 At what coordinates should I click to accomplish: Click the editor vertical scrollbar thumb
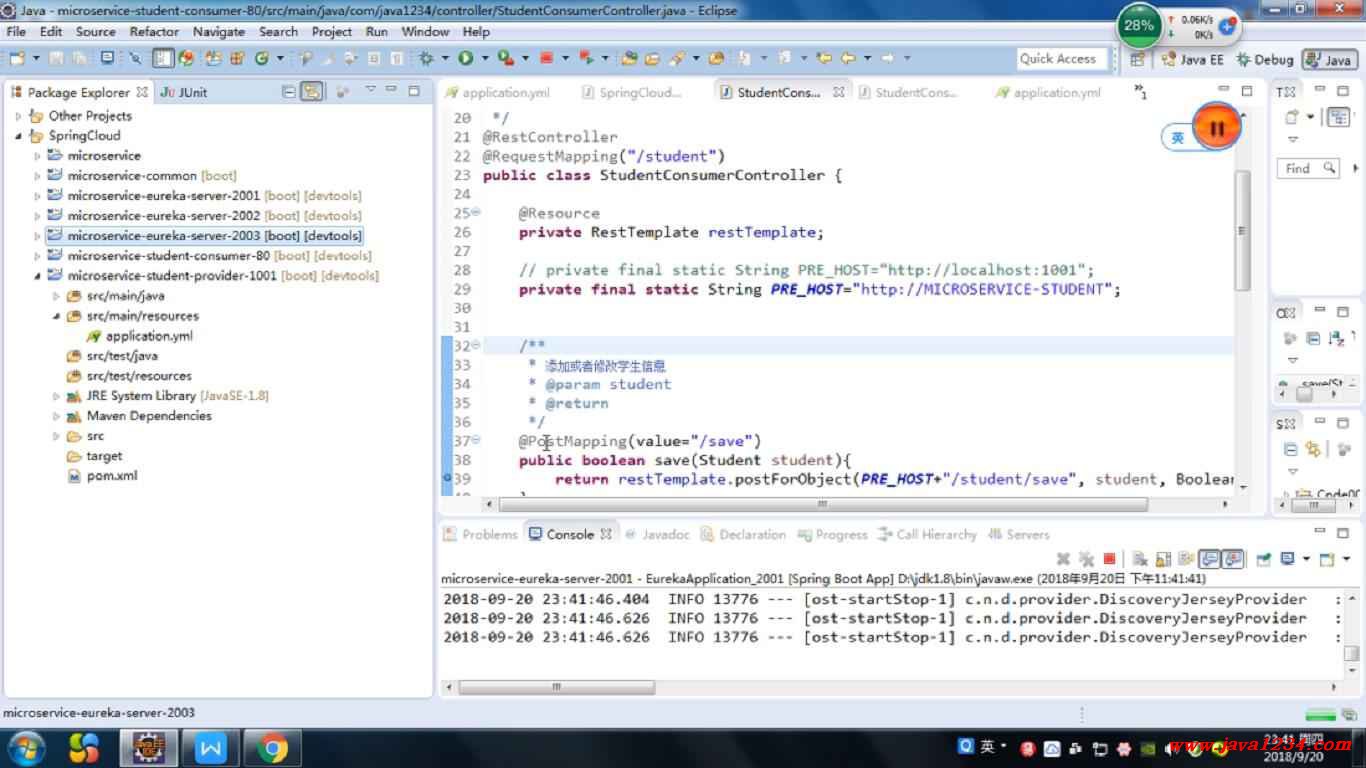tap(1242, 230)
